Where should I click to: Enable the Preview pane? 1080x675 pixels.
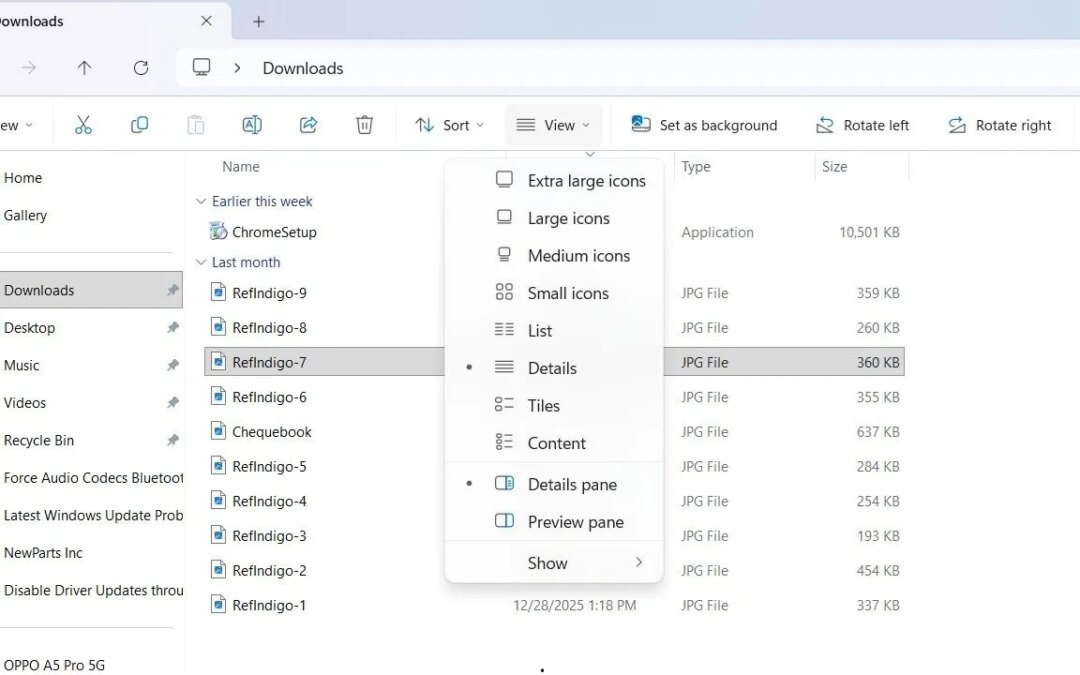tap(575, 521)
